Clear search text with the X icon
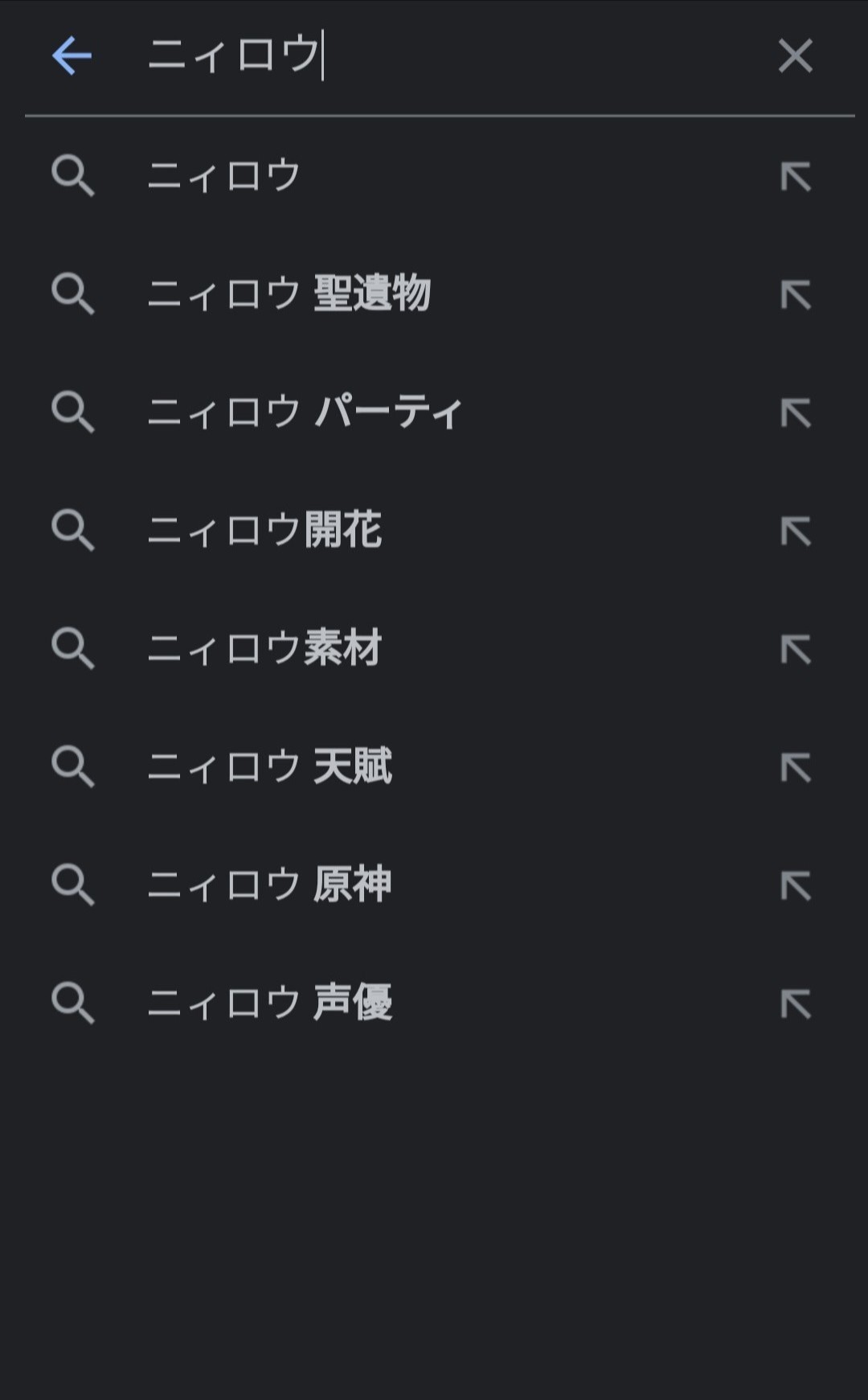Screen dimensions: 868x1400 [x=795, y=56]
